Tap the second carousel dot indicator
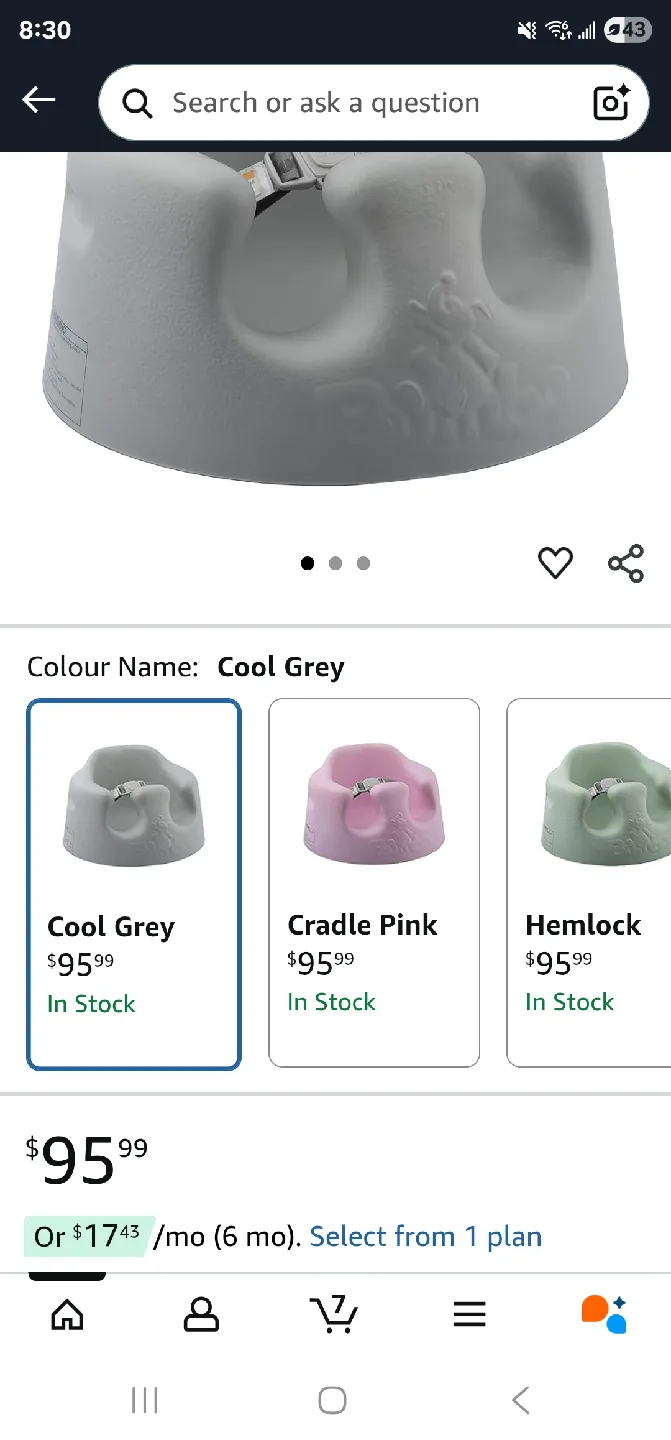 pyautogui.click(x=335, y=562)
